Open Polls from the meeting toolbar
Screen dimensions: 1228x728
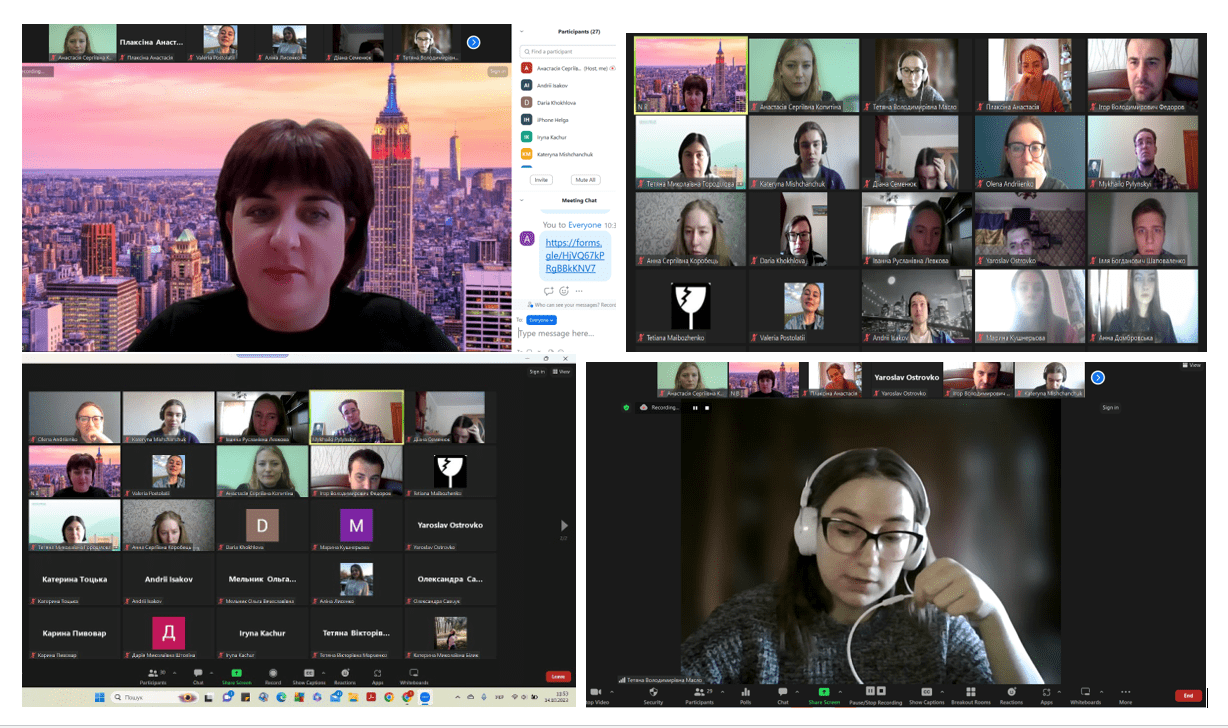745,692
